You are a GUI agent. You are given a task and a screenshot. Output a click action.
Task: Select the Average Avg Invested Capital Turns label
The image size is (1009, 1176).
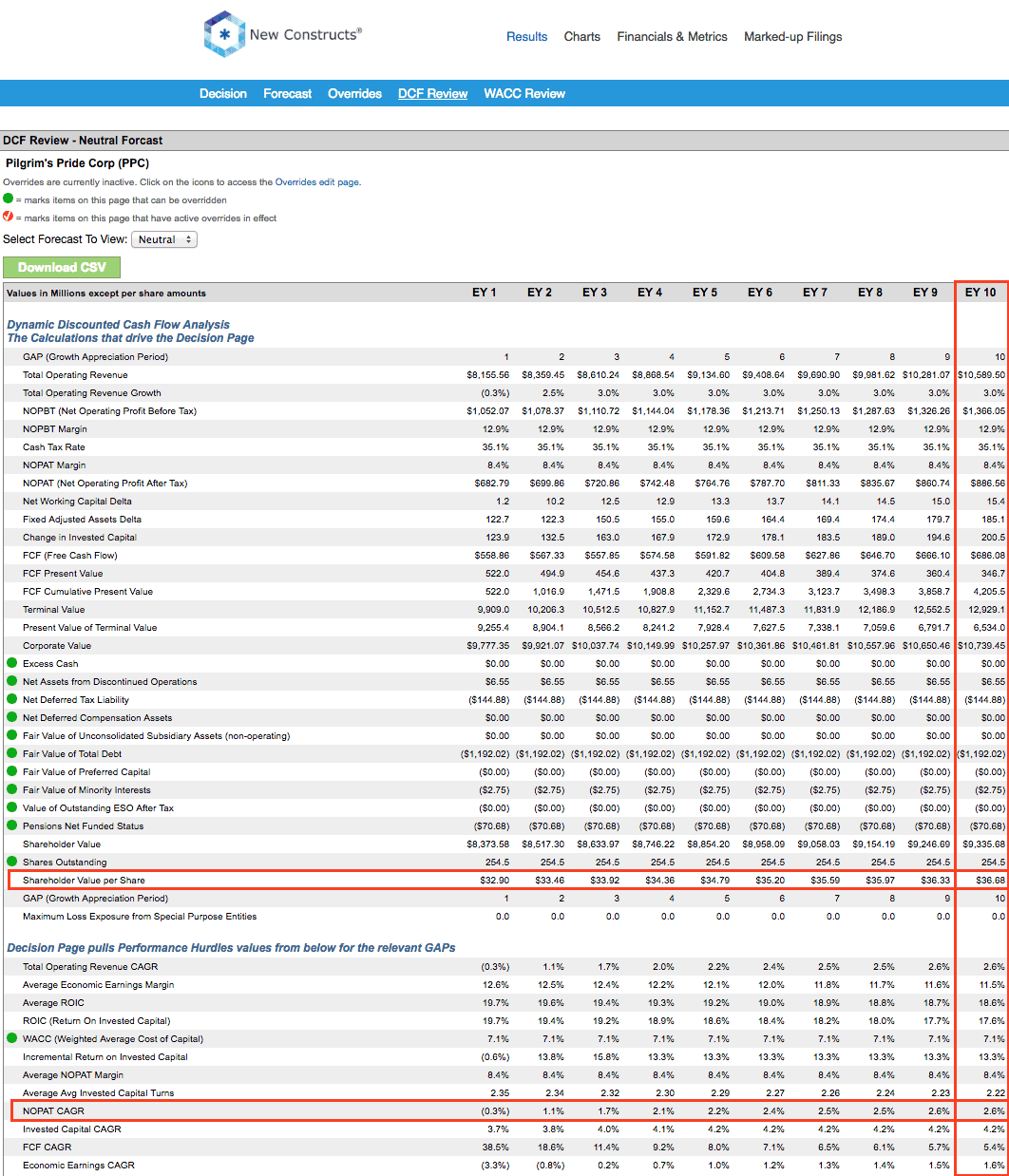coord(99,1093)
